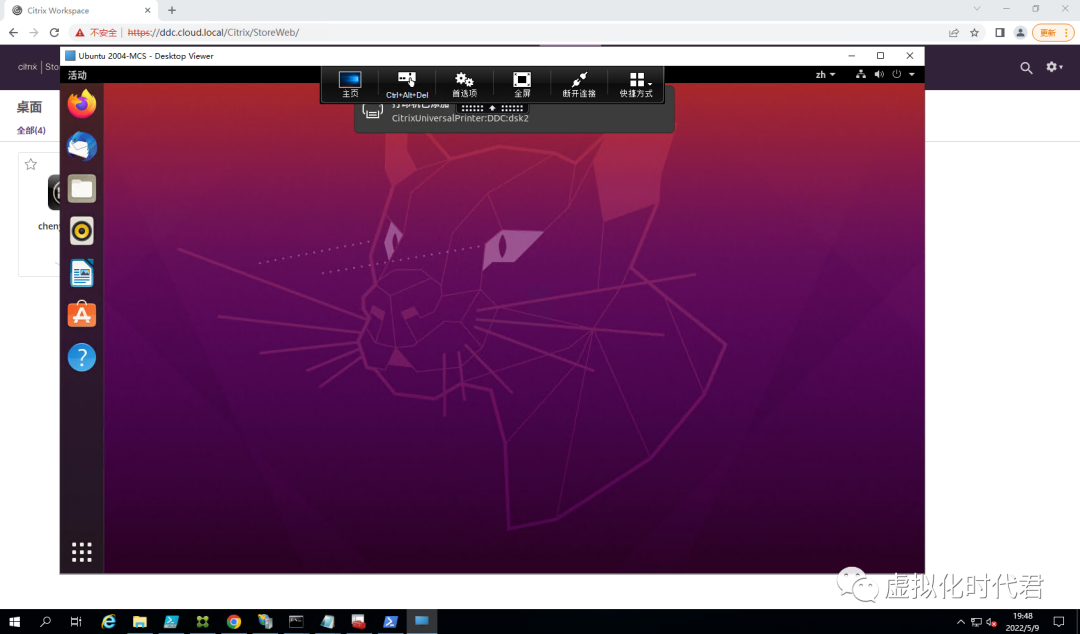The width and height of the screenshot is (1080, 634).
Task: Open LibreOffice Writer from the dock
Action: click(82, 274)
